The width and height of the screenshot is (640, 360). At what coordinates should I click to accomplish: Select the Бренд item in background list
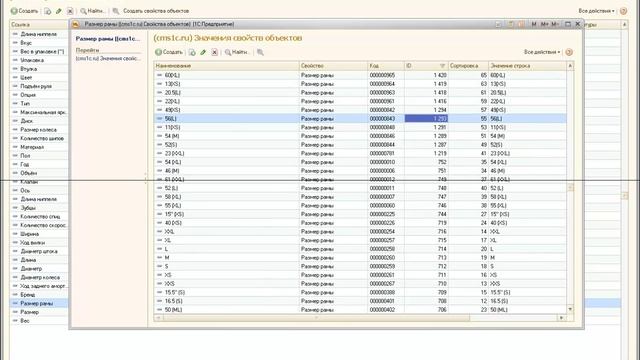pyautogui.click(x=39, y=295)
